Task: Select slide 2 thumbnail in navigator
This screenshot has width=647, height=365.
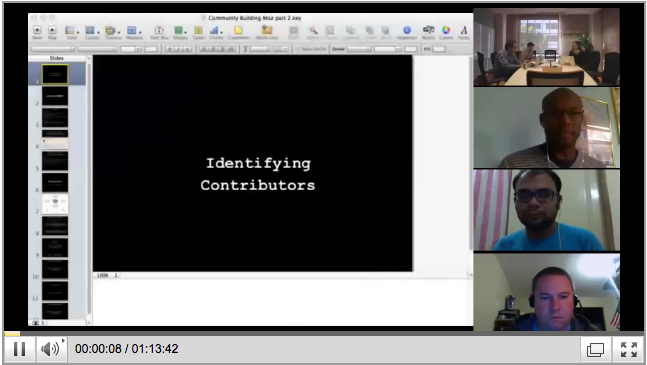Action: point(55,96)
